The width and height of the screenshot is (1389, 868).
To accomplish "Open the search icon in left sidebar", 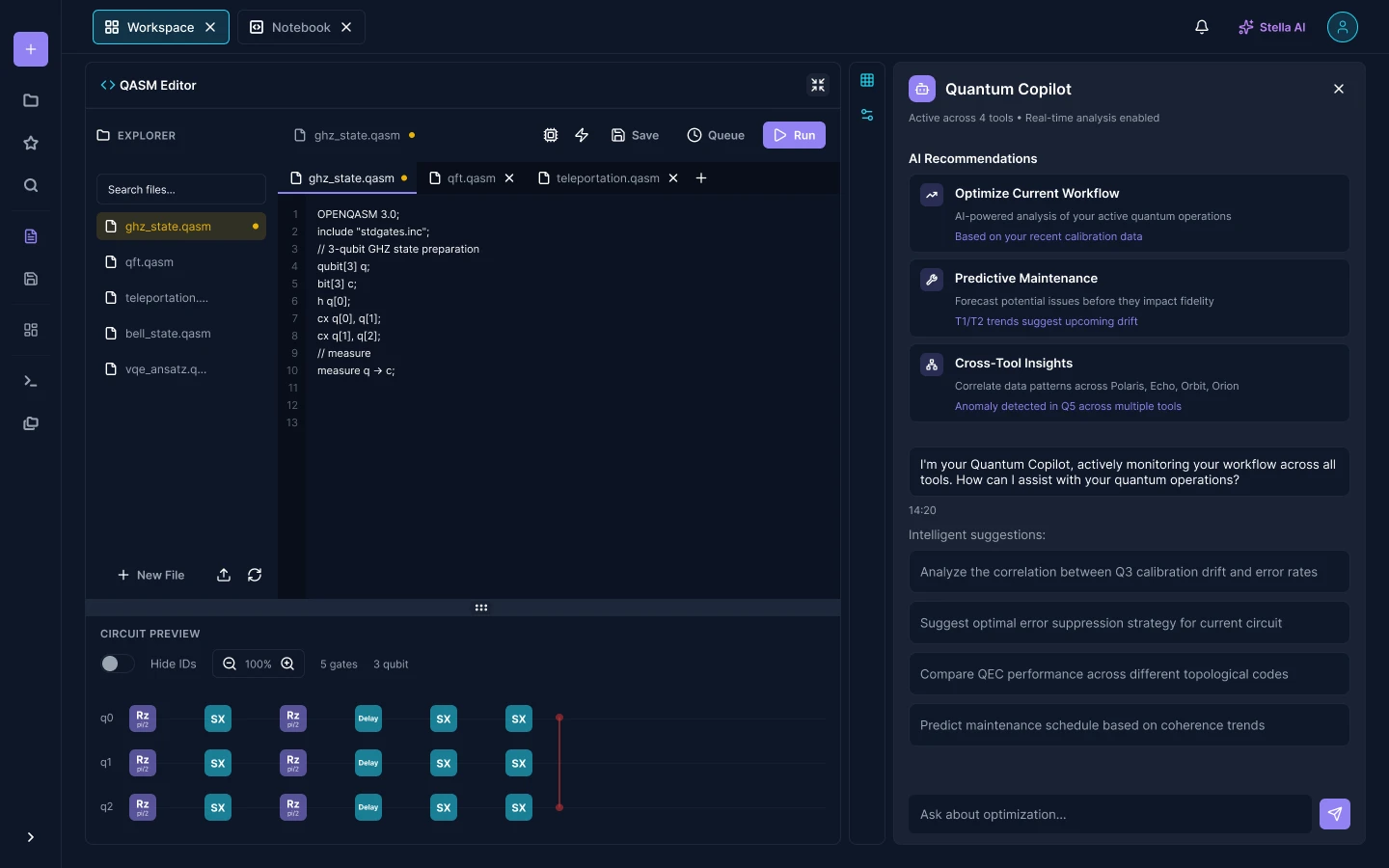I will [x=31, y=185].
